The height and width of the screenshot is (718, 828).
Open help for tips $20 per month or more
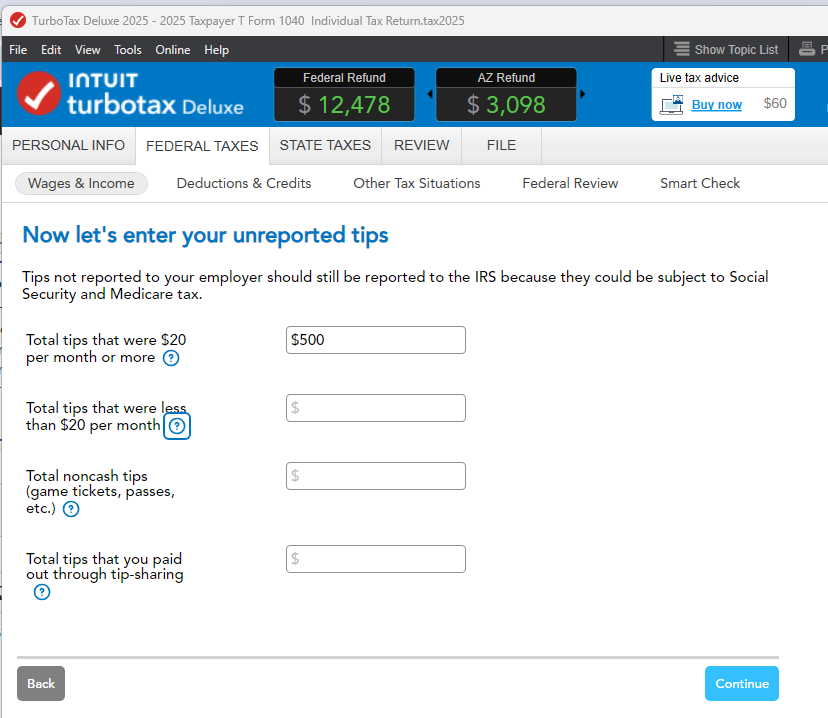tap(171, 358)
